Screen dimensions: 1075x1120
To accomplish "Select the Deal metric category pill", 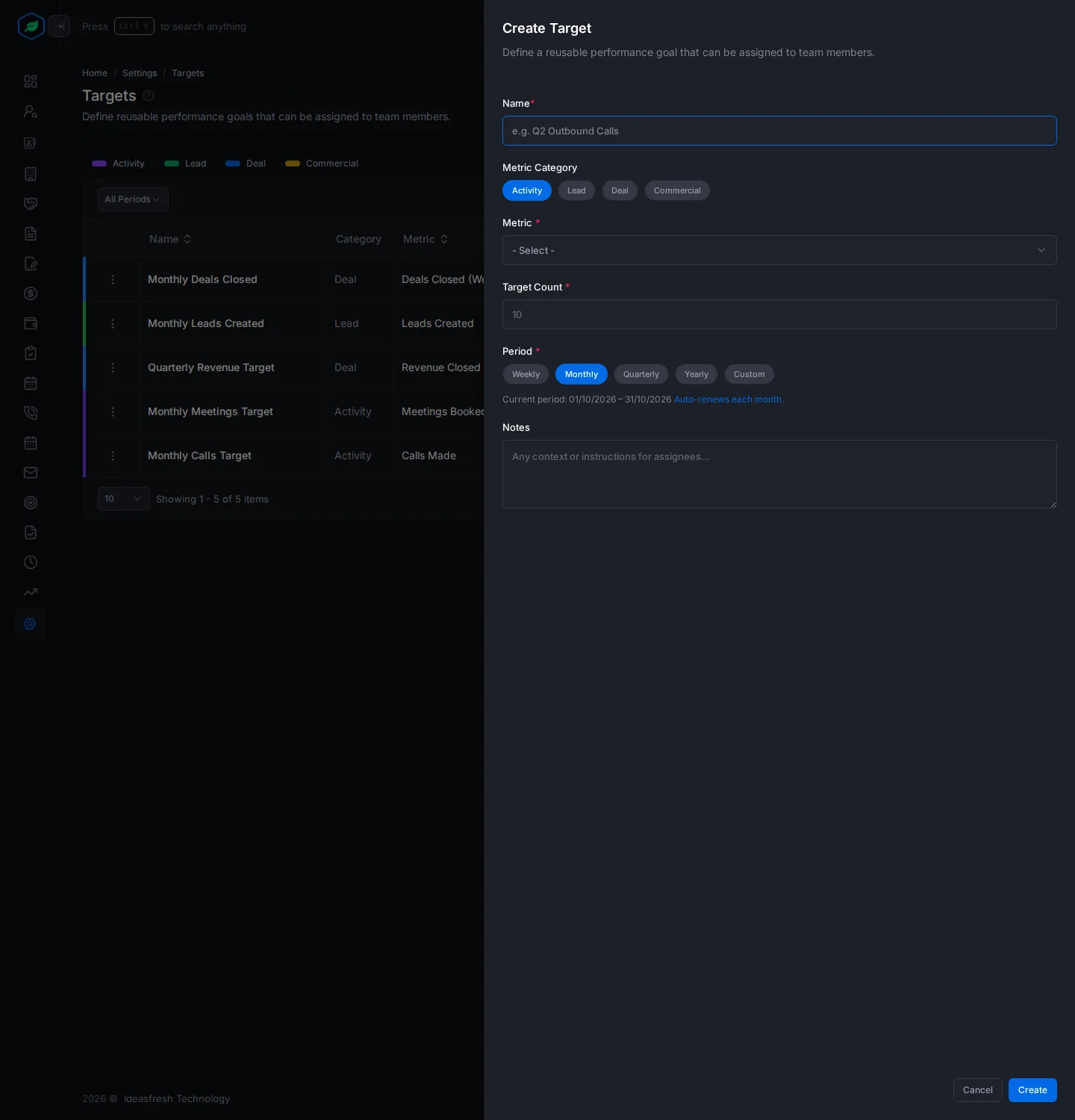I will [x=620, y=190].
